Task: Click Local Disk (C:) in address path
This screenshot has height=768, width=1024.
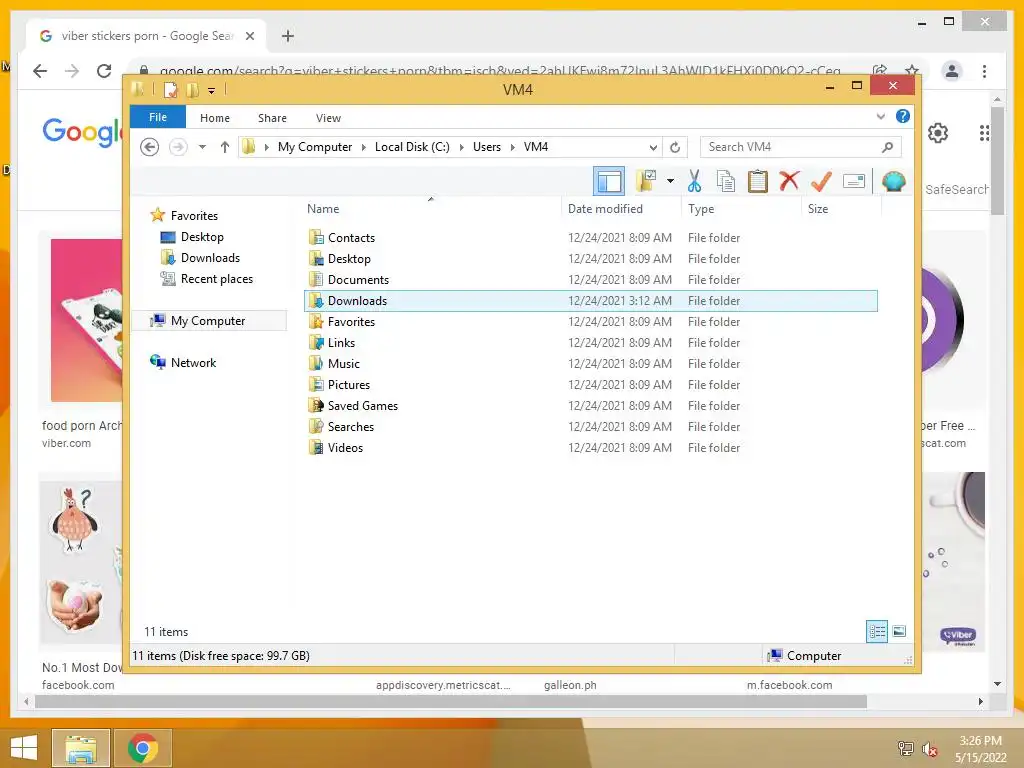Action: click(x=412, y=147)
